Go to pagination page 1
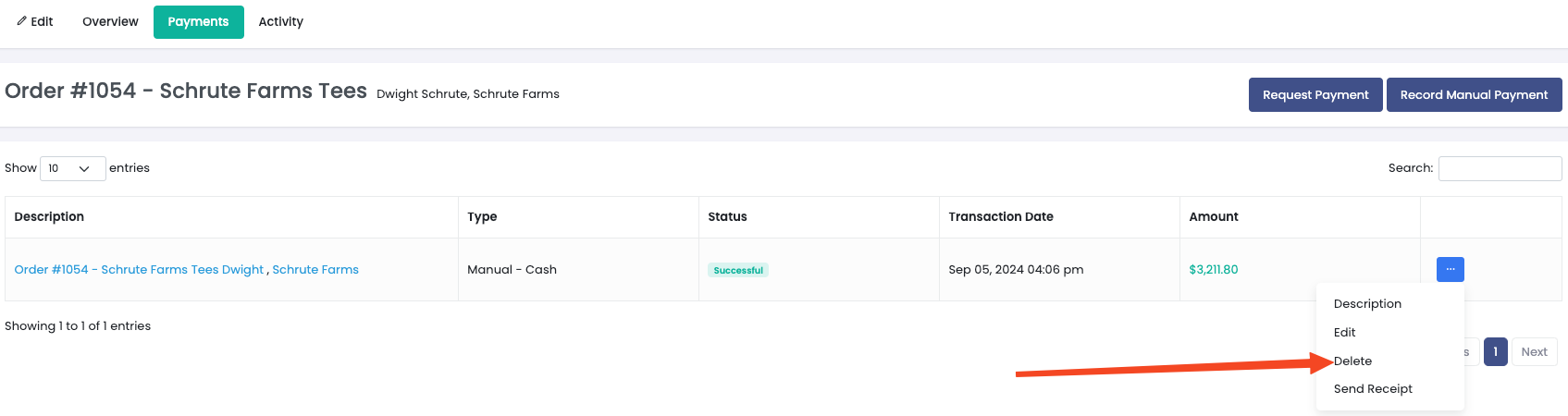 coord(1495,352)
